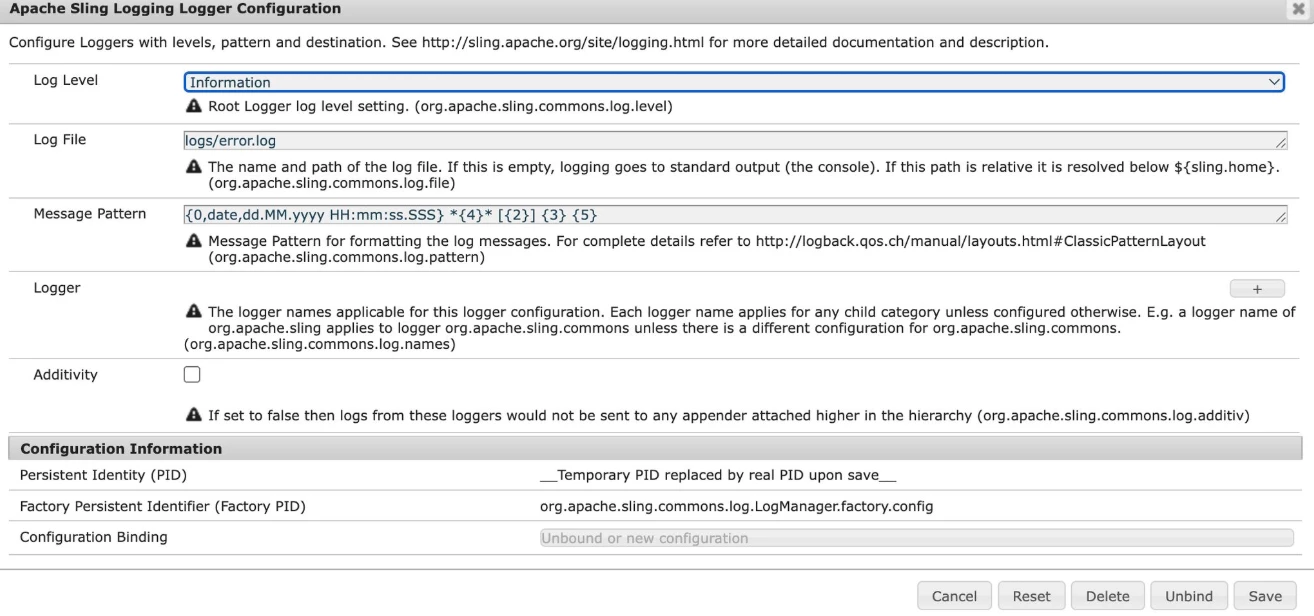This screenshot has height=616, width=1314.
Task: Click the Configuration Binding label
Action: tap(94, 537)
